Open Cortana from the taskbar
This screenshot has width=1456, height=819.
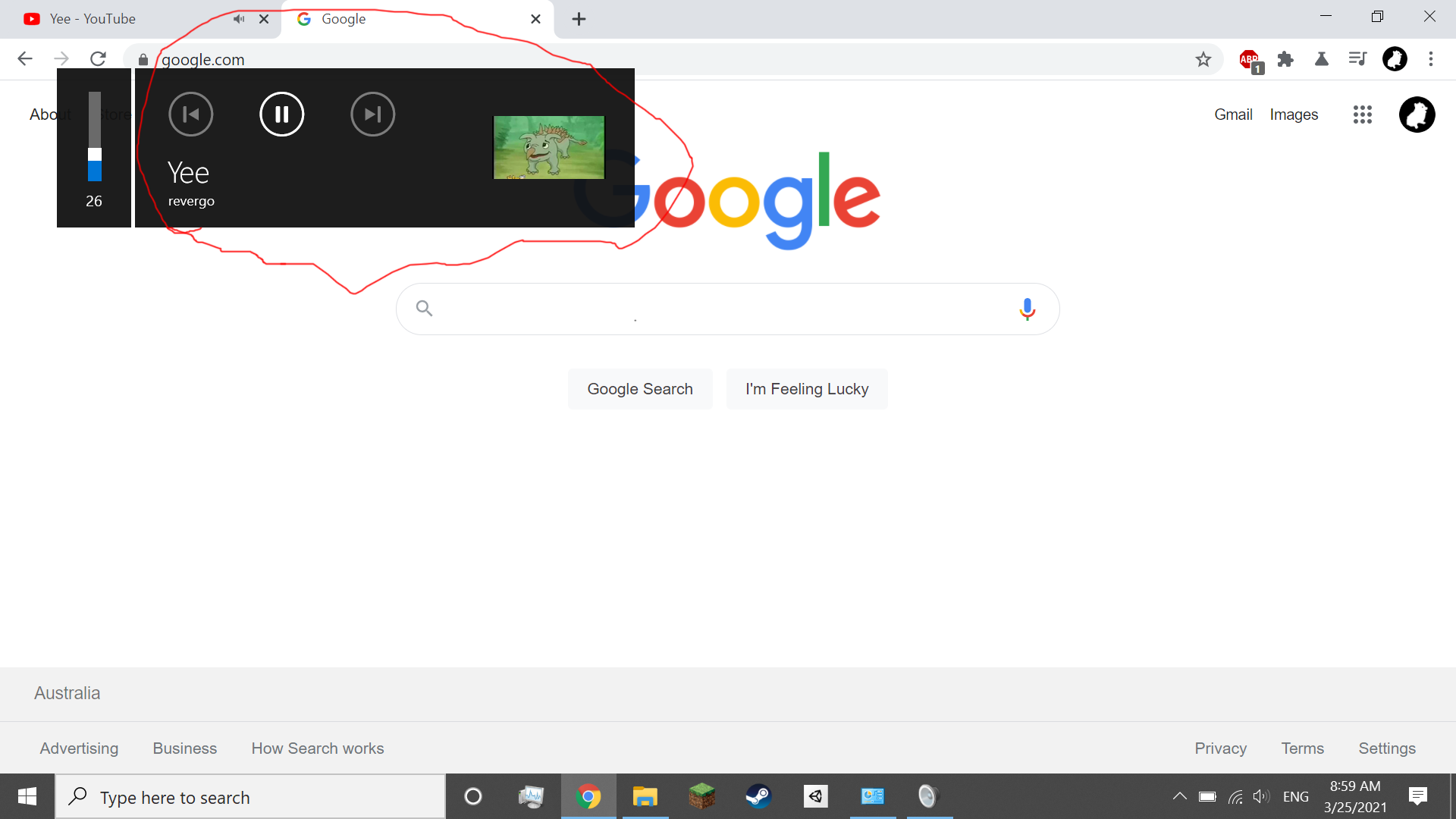pos(473,796)
